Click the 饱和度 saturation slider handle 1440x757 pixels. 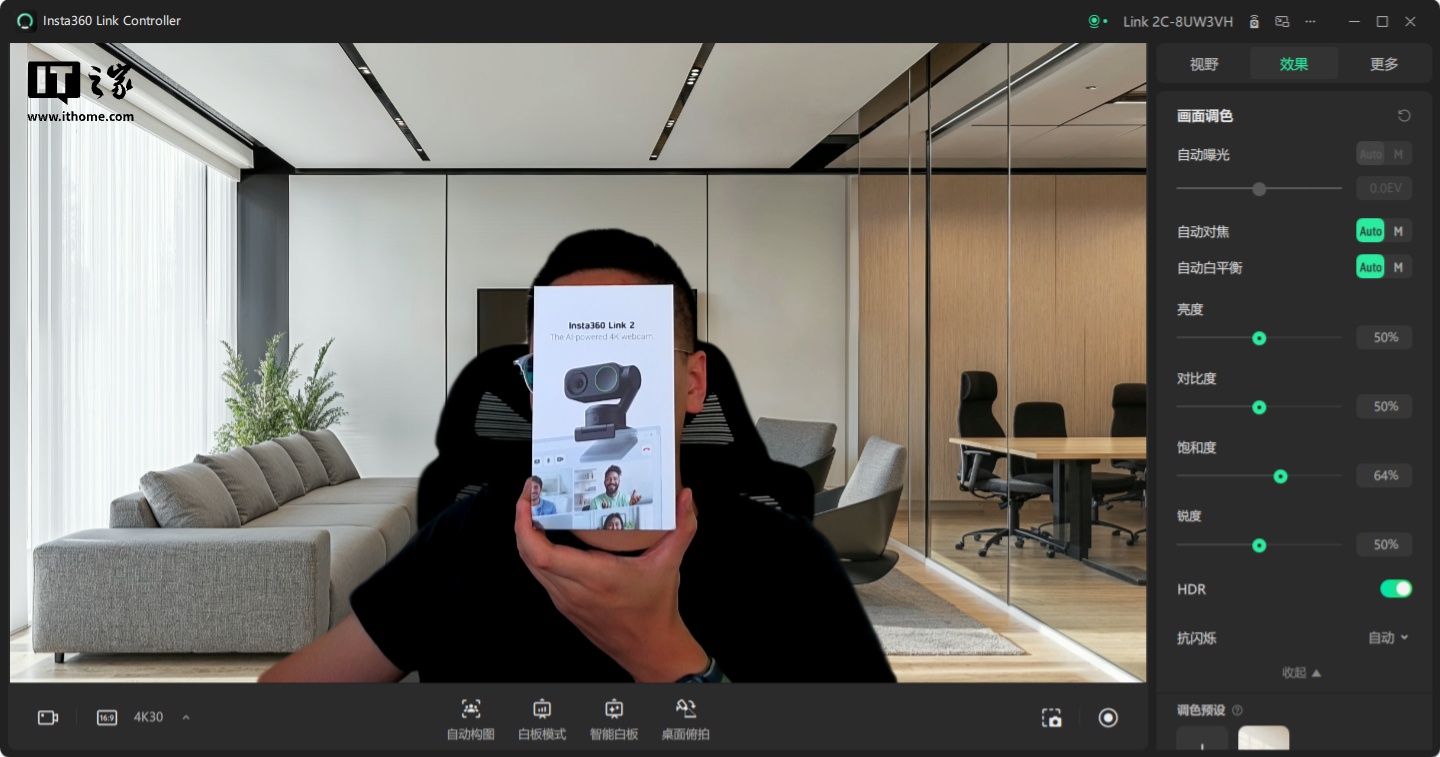[1280, 477]
